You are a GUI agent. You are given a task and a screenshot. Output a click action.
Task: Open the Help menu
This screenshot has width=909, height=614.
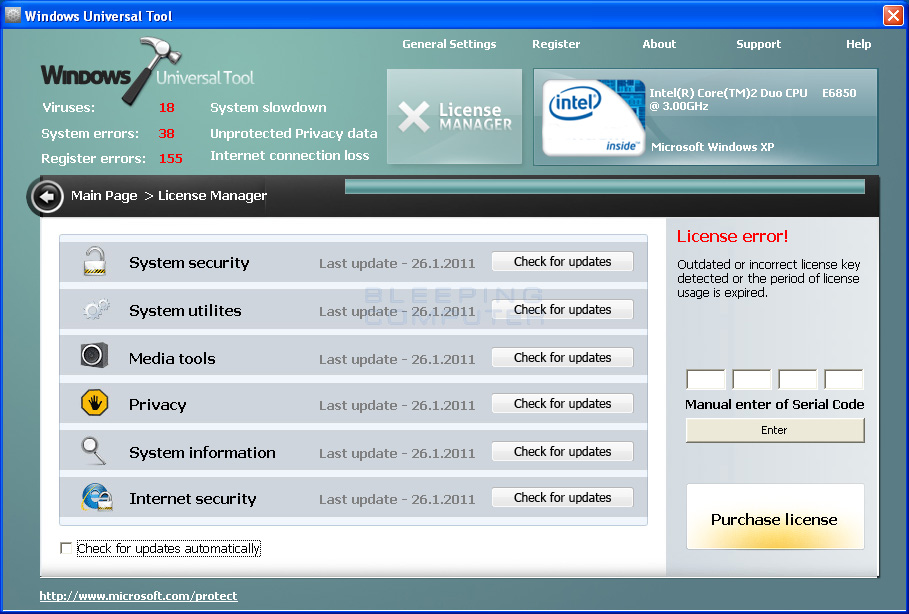(858, 44)
